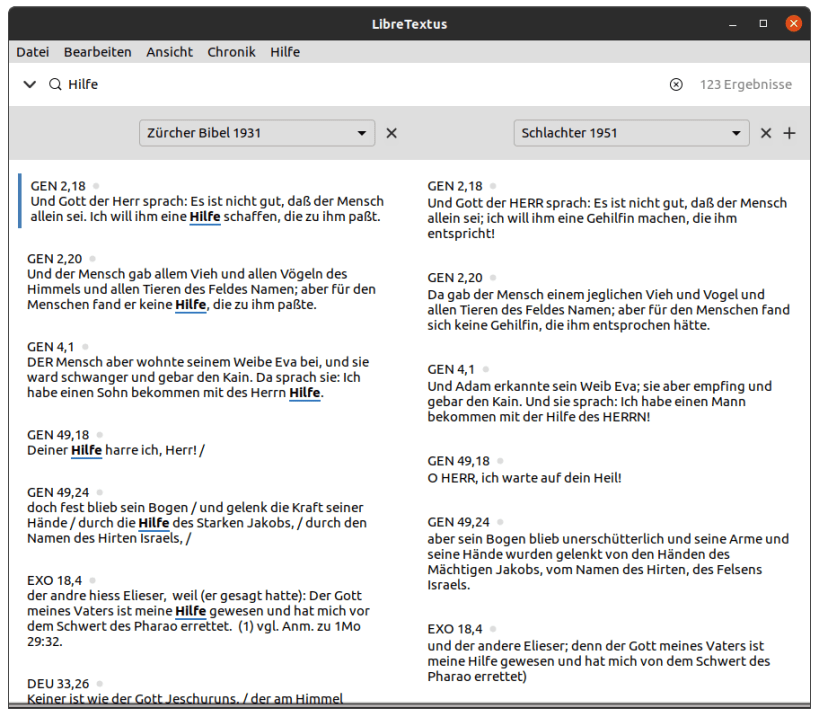Click highlighted Hilfe in Zürcher EXO 18,4
The width and height of the screenshot is (819, 717).
[x=191, y=612]
